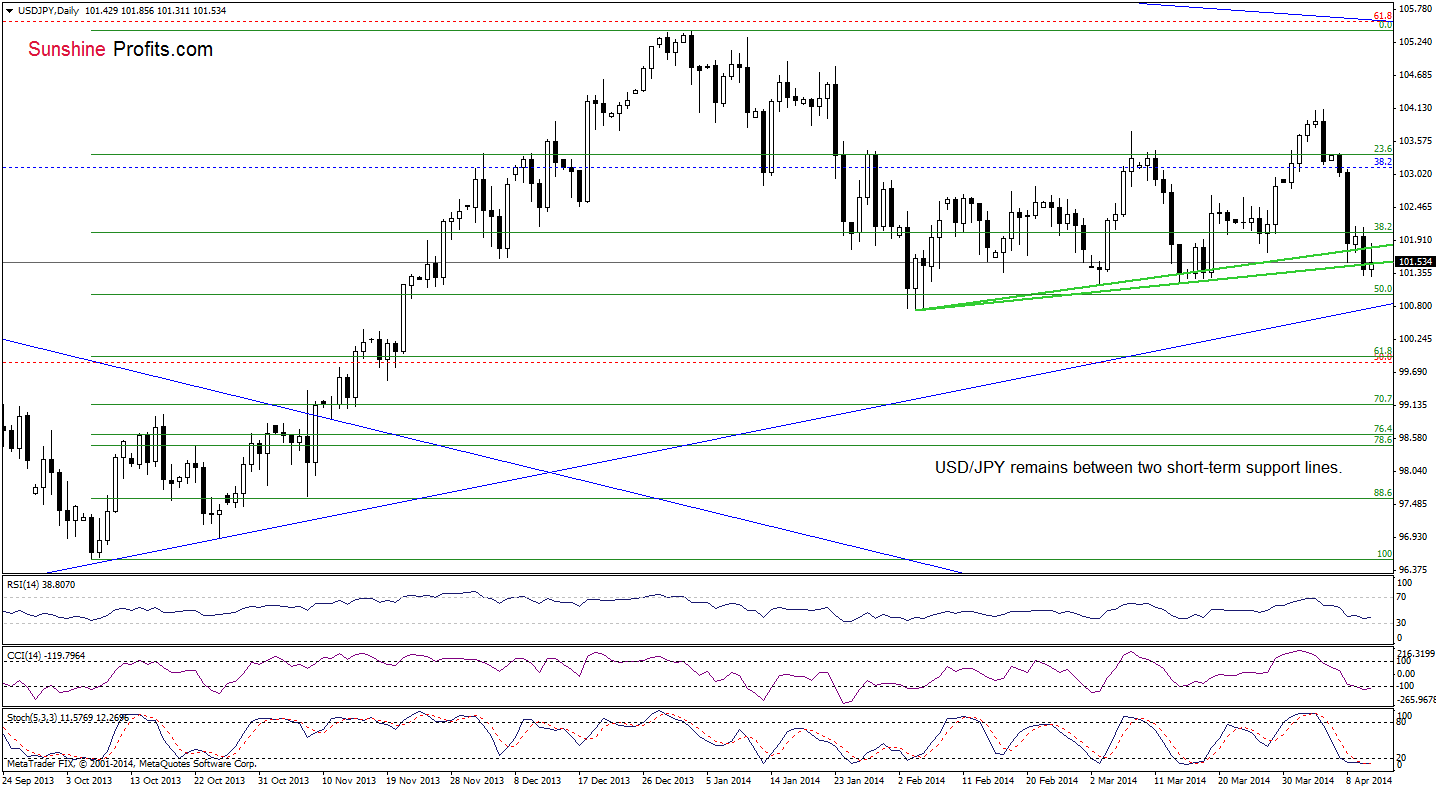Click the annotation about two short-term support lines
Screen dimensions: 1436x789
[1138, 467]
